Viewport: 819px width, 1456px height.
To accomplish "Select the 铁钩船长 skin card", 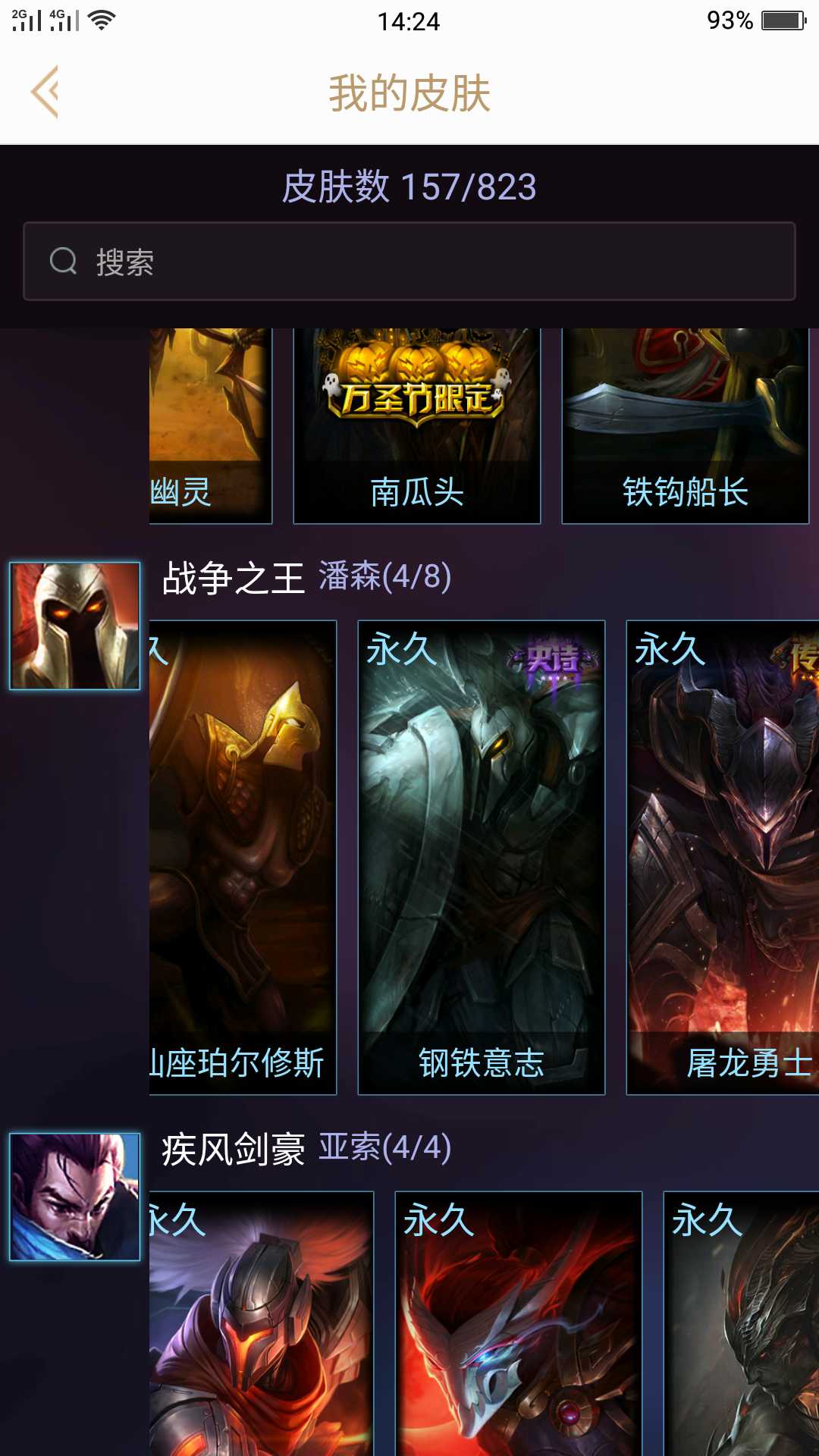I will 686,425.
